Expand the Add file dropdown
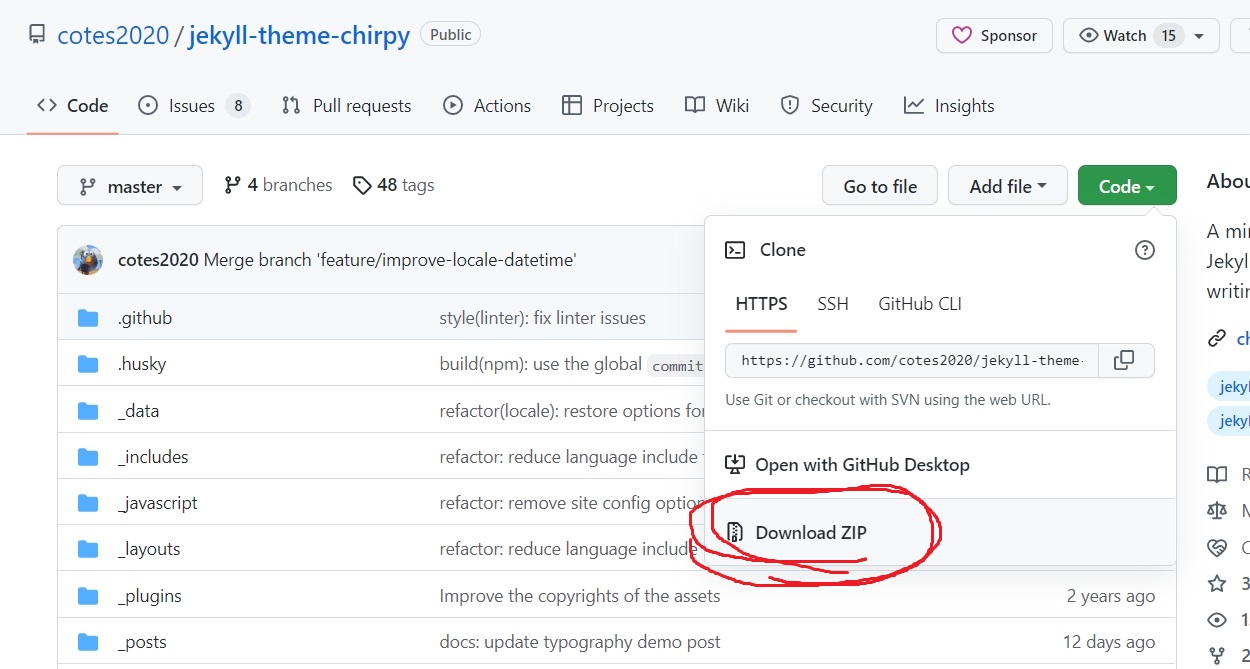Viewport: 1250px width, 669px height. (1008, 186)
